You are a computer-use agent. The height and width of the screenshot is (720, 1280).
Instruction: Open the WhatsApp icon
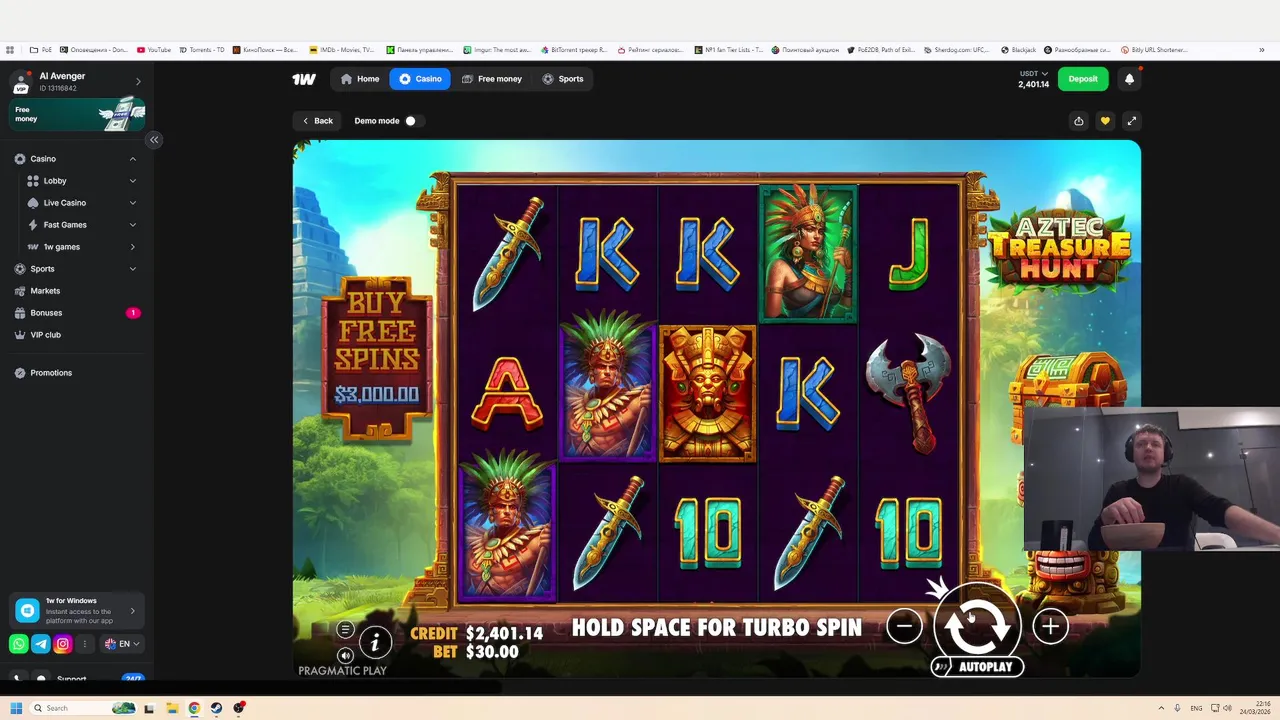19,644
